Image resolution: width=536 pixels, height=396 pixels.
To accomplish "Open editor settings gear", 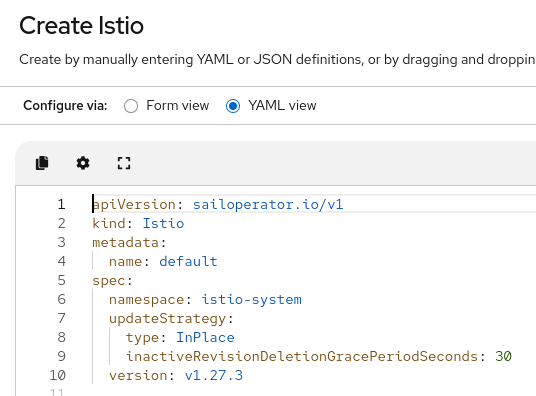I will coord(83,163).
